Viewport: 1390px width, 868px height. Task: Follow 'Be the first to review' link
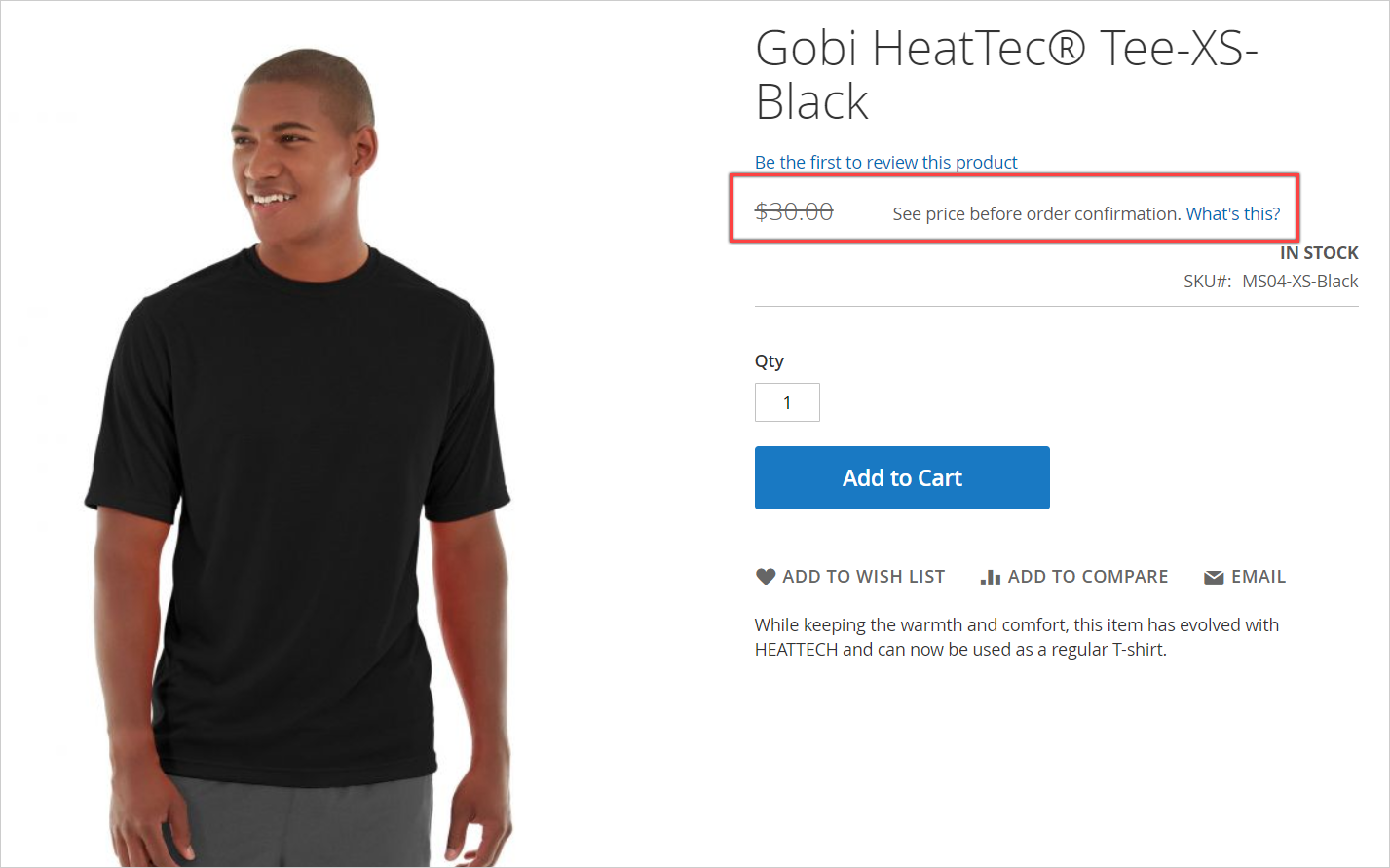pos(885,162)
